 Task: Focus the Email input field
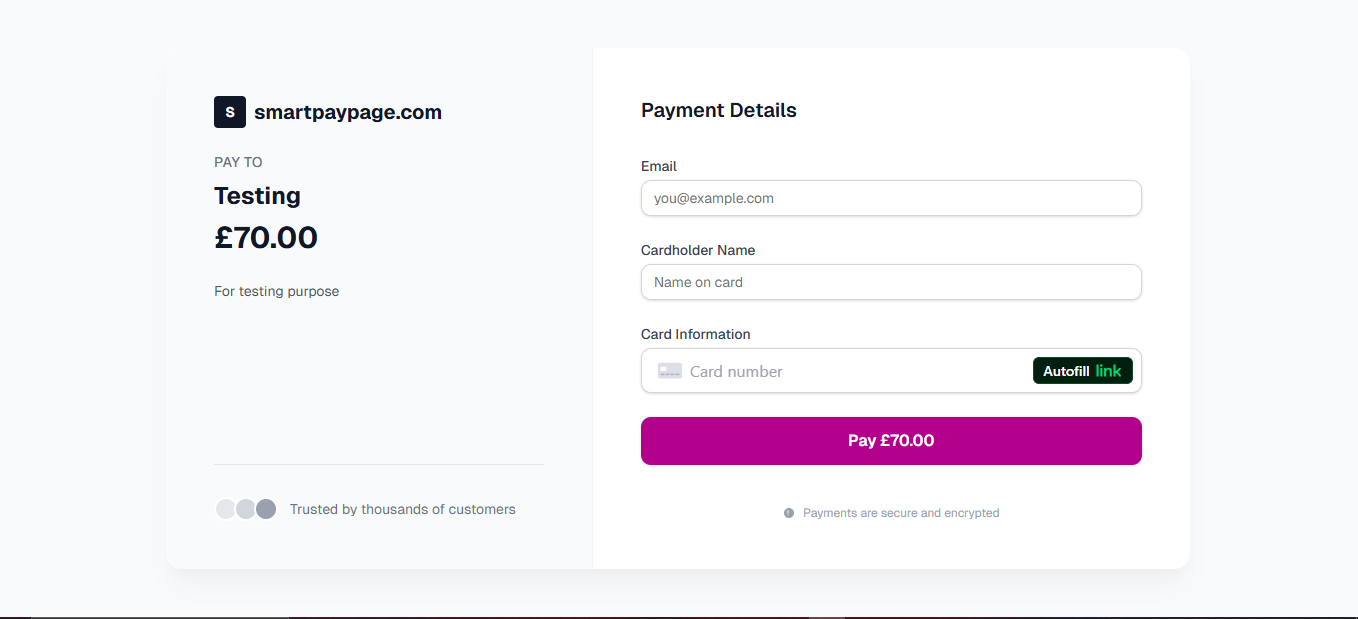click(x=890, y=198)
